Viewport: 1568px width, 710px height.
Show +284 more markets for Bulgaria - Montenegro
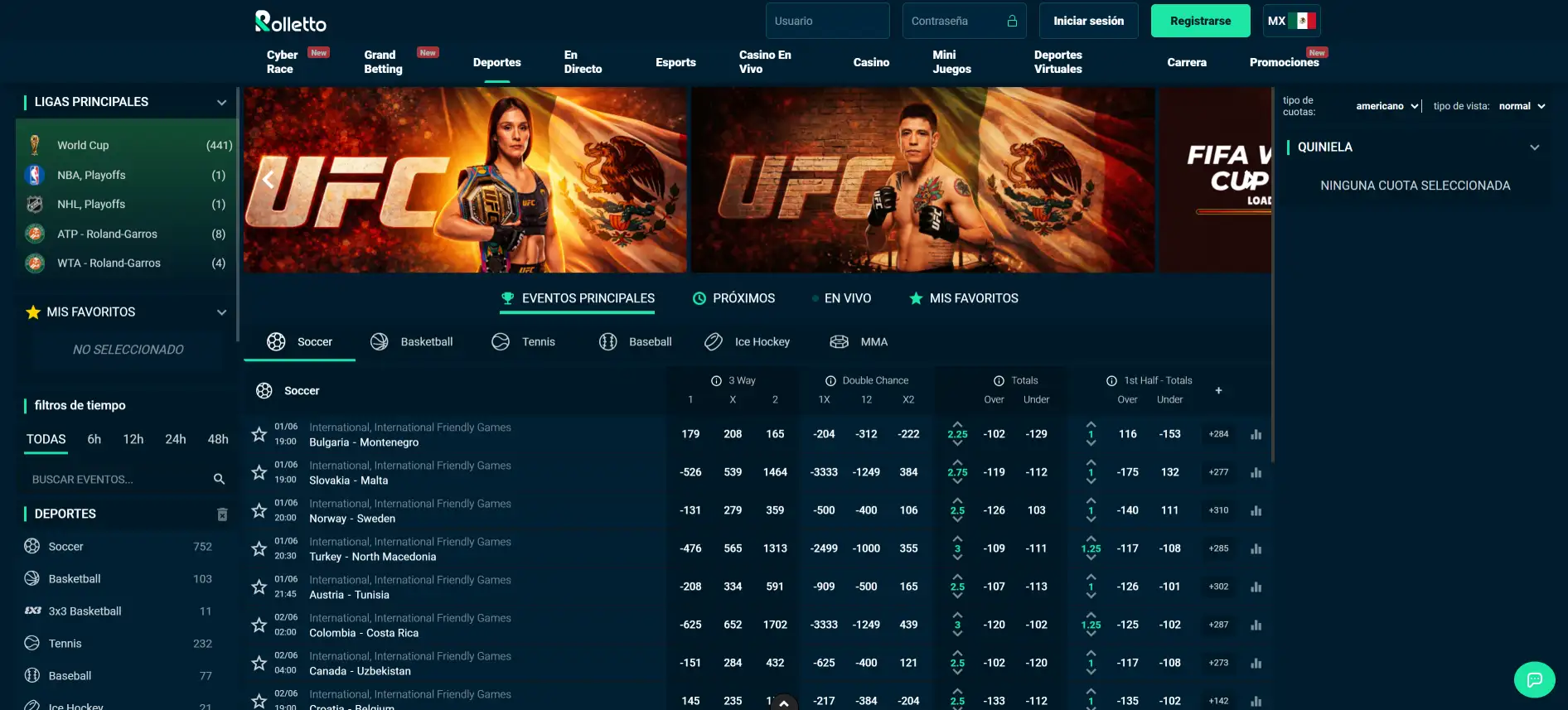point(1218,434)
